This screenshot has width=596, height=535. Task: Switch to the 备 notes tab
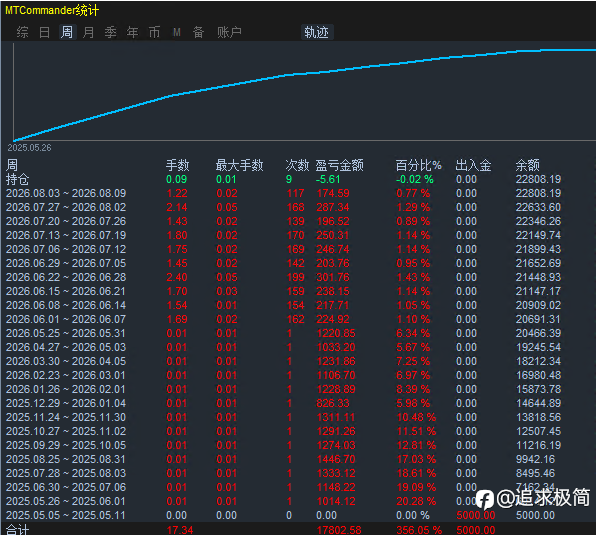[x=198, y=32]
